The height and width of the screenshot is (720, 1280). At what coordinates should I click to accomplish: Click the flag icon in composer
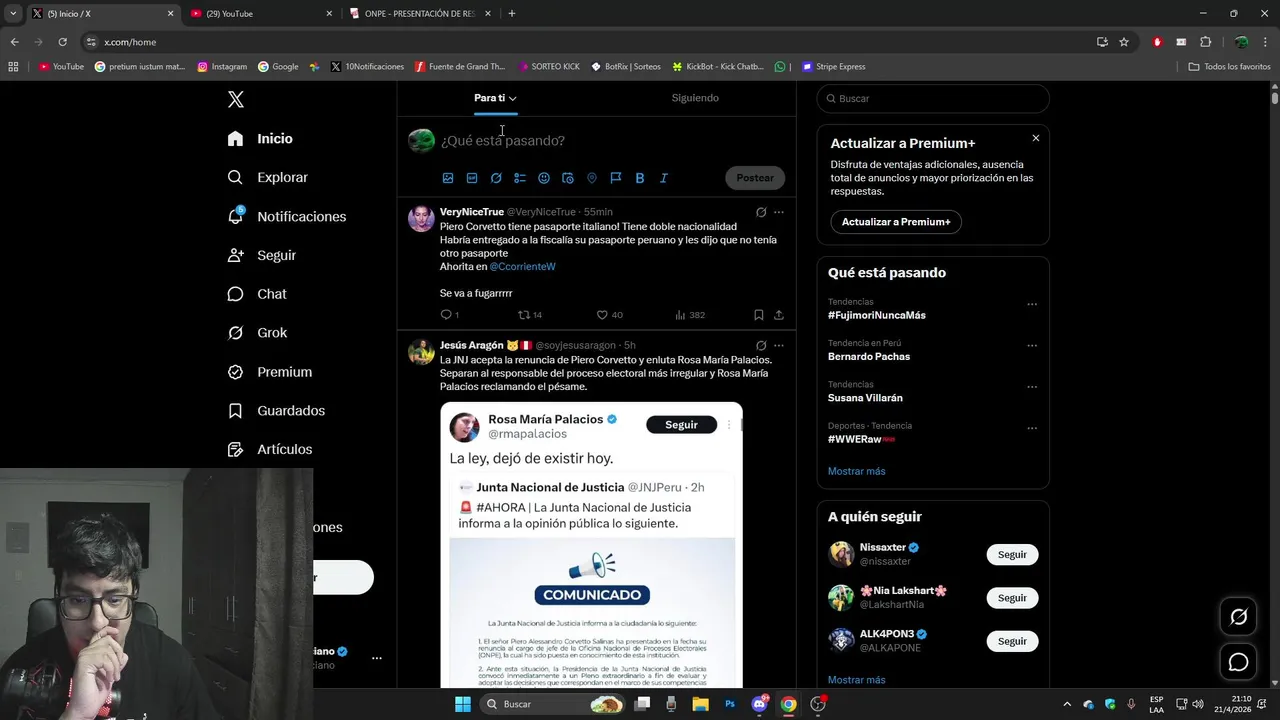(x=616, y=178)
